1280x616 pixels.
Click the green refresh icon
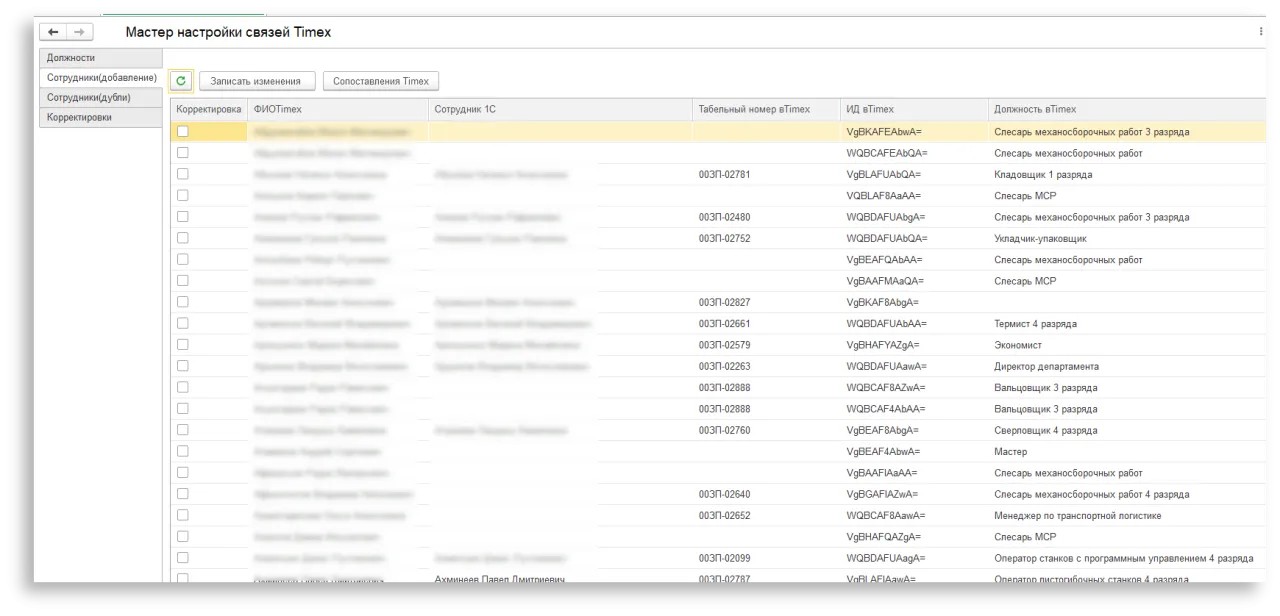tap(181, 81)
